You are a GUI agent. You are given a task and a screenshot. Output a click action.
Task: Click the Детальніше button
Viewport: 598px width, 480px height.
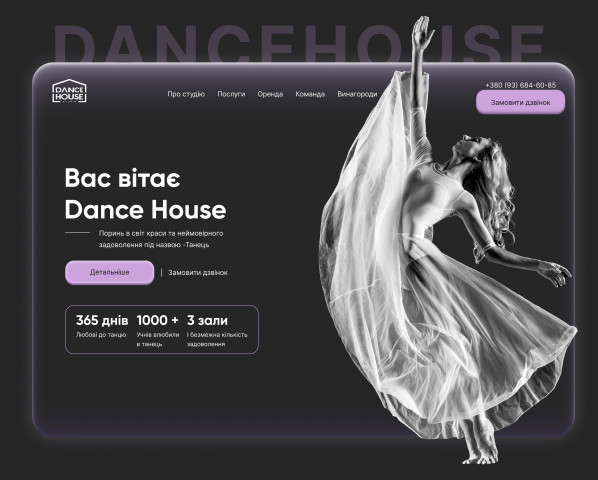tap(109, 272)
